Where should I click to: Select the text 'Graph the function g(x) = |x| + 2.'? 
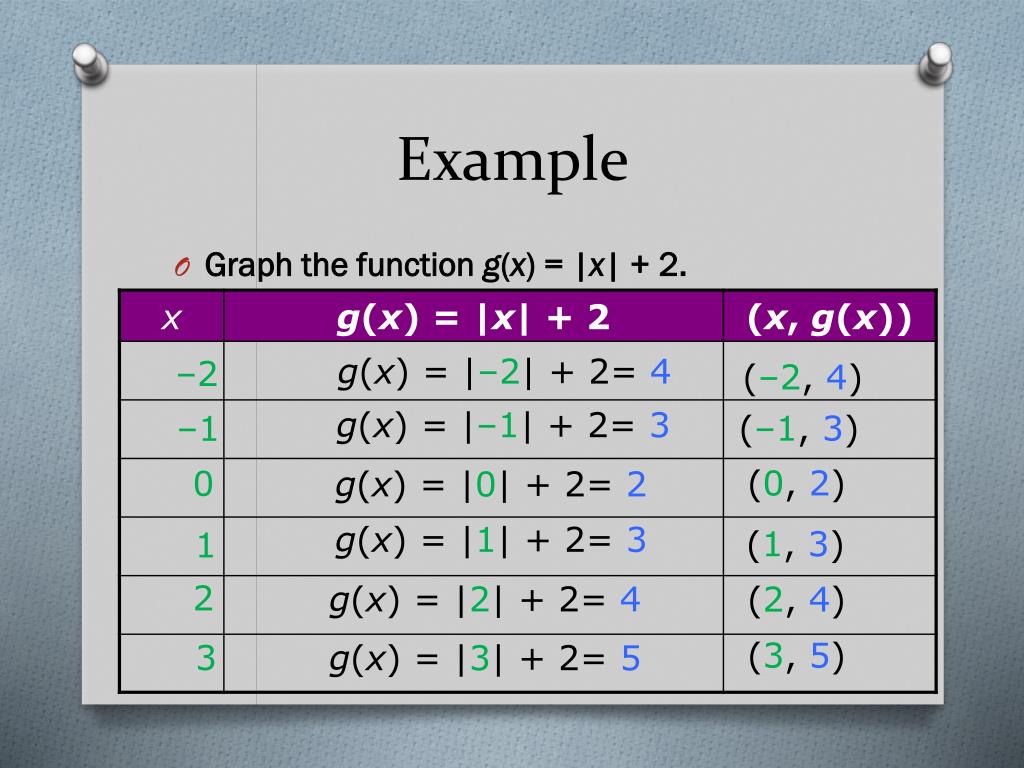[x=445, y=265]
